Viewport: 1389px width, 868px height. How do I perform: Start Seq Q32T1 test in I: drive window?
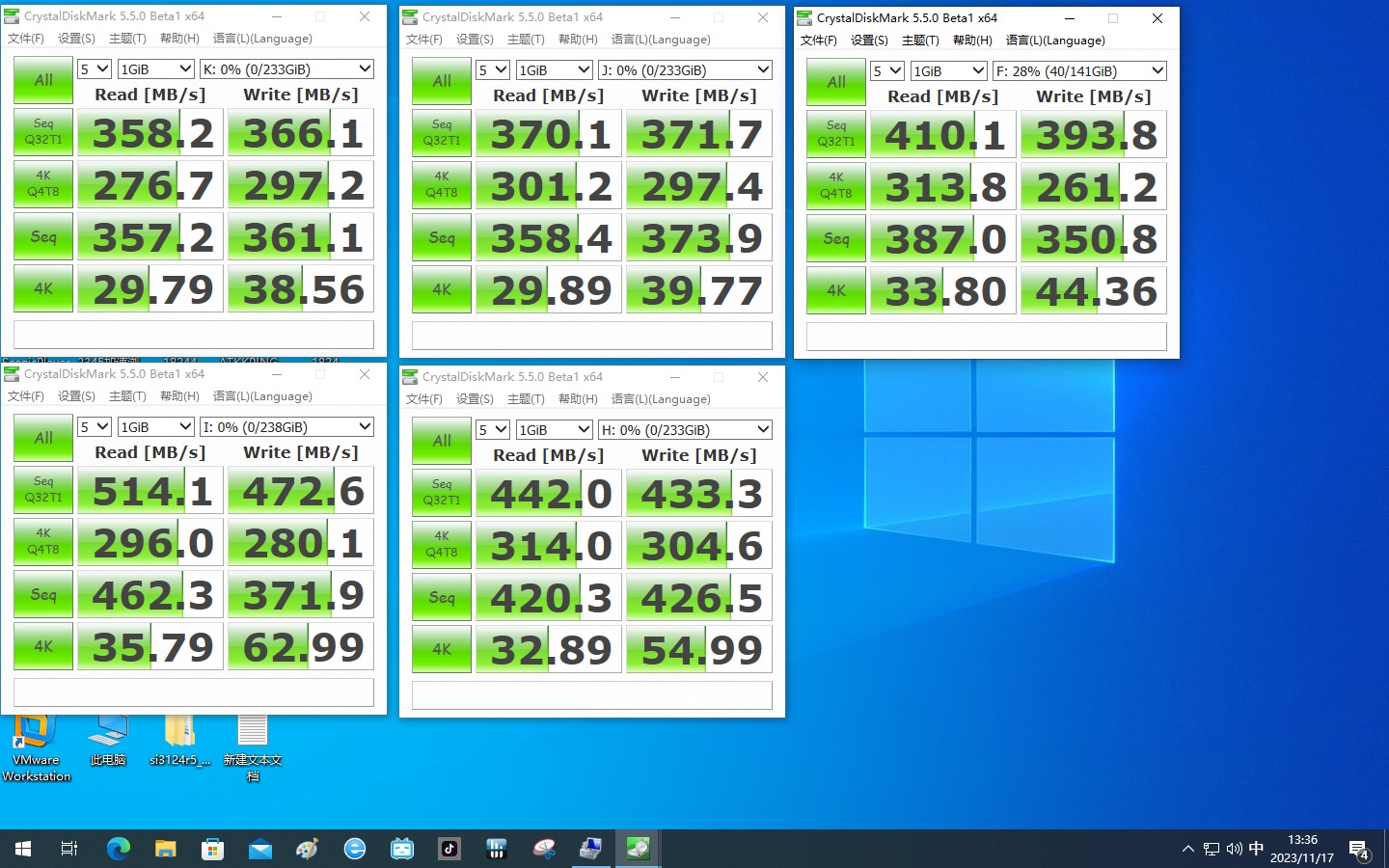coord(43,490)
